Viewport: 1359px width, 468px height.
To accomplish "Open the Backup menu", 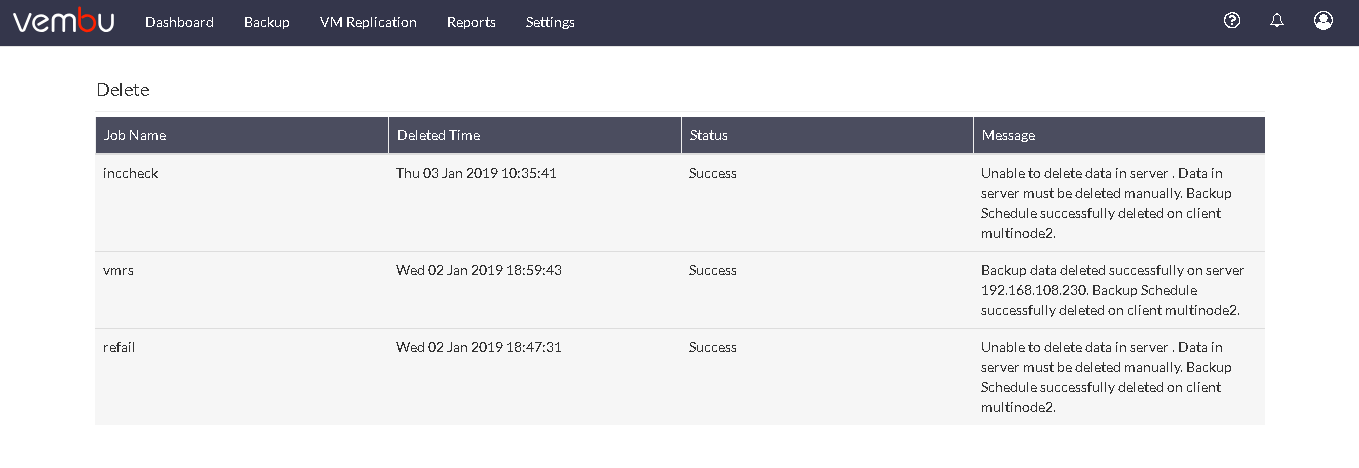I will [267, 22].
